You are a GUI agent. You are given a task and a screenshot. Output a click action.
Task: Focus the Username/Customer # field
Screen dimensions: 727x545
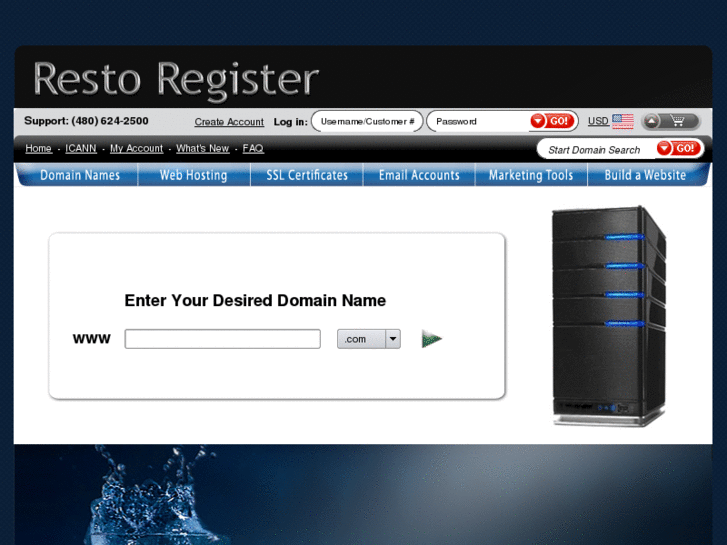pos(367,121)
